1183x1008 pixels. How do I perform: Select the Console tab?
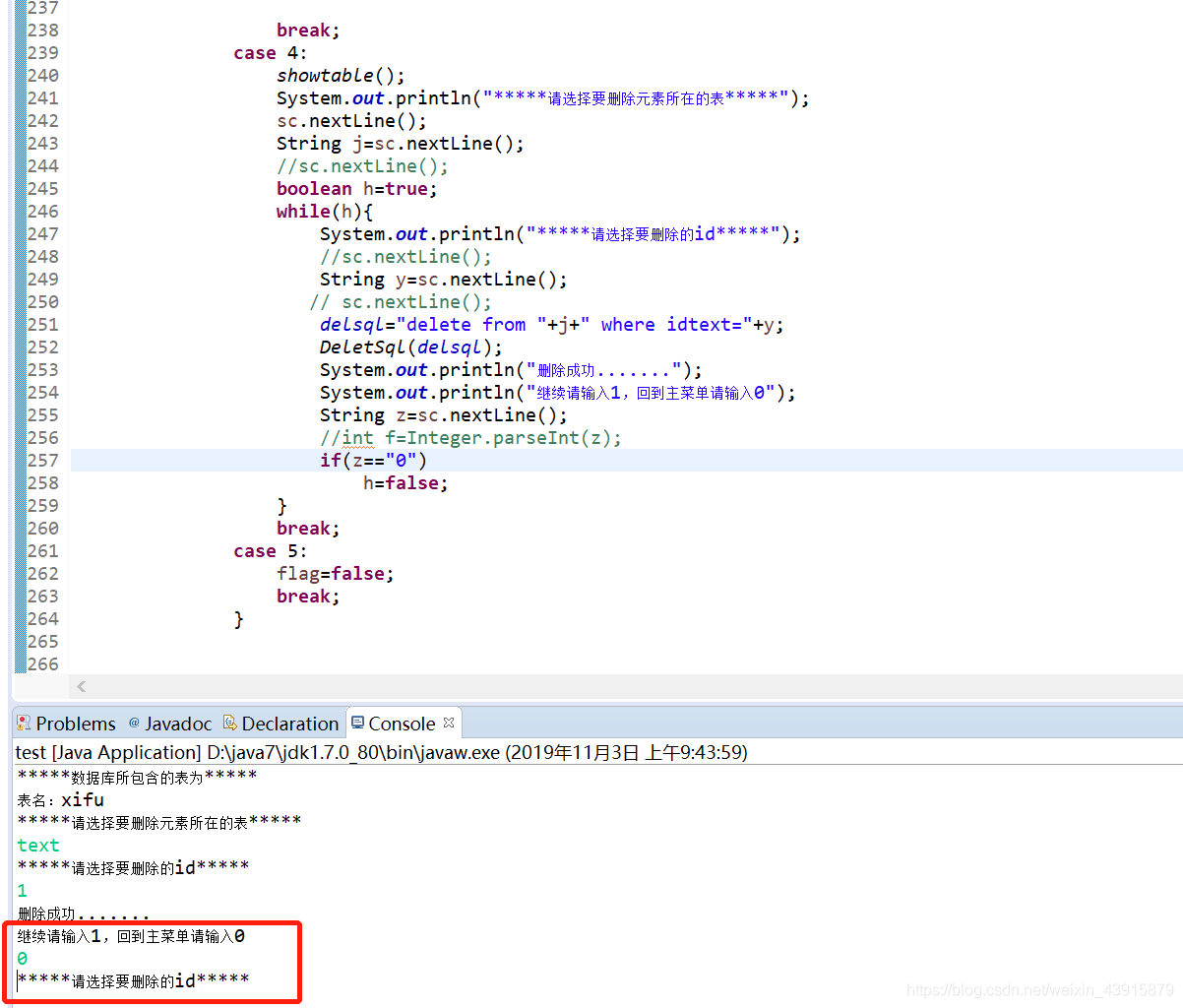[x=403, y=724]
